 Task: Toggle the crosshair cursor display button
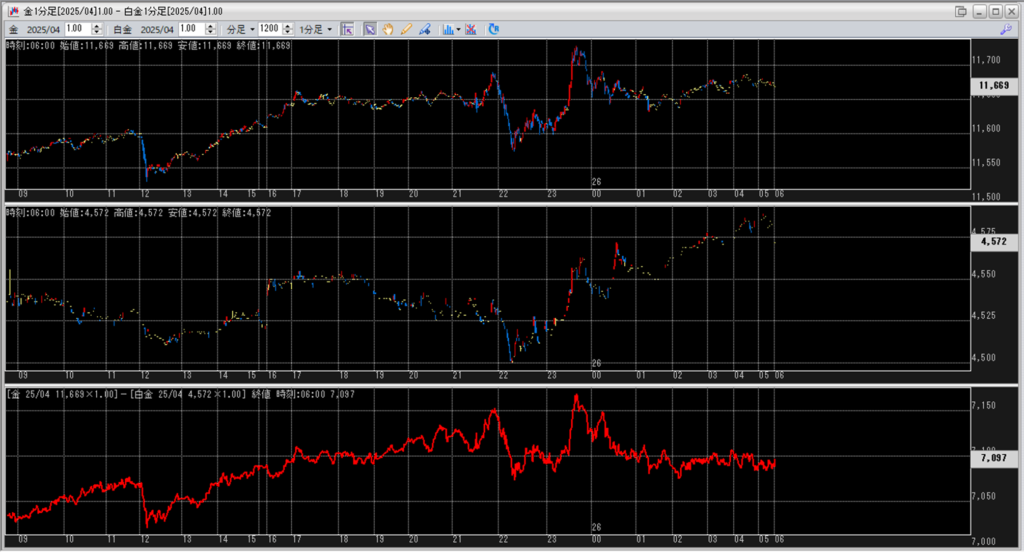pyautogui.click(x=347, y=29)
